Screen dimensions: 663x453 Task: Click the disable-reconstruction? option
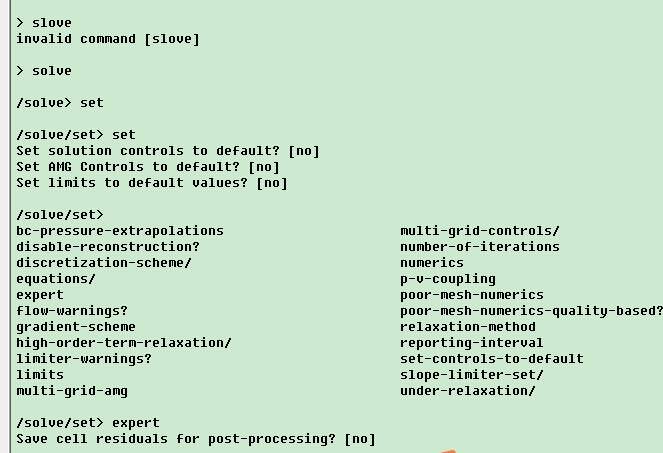point(108,247)
